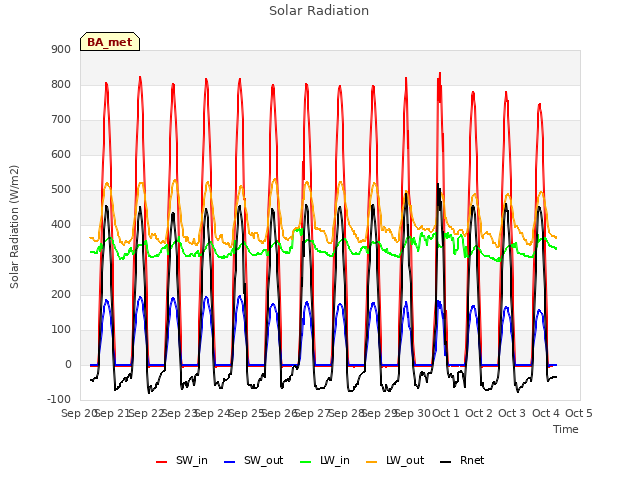Click the green LW_in legend swatch
This screenshot has height=480, width=640.
(x=306, y=462)
